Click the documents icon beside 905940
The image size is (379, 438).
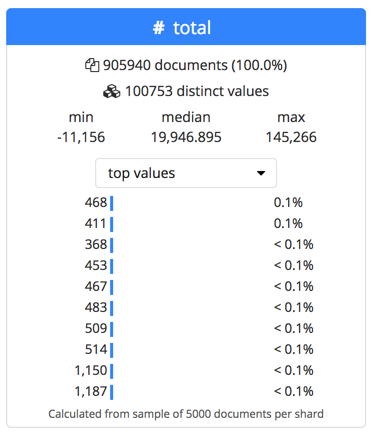tap(92, 65)
